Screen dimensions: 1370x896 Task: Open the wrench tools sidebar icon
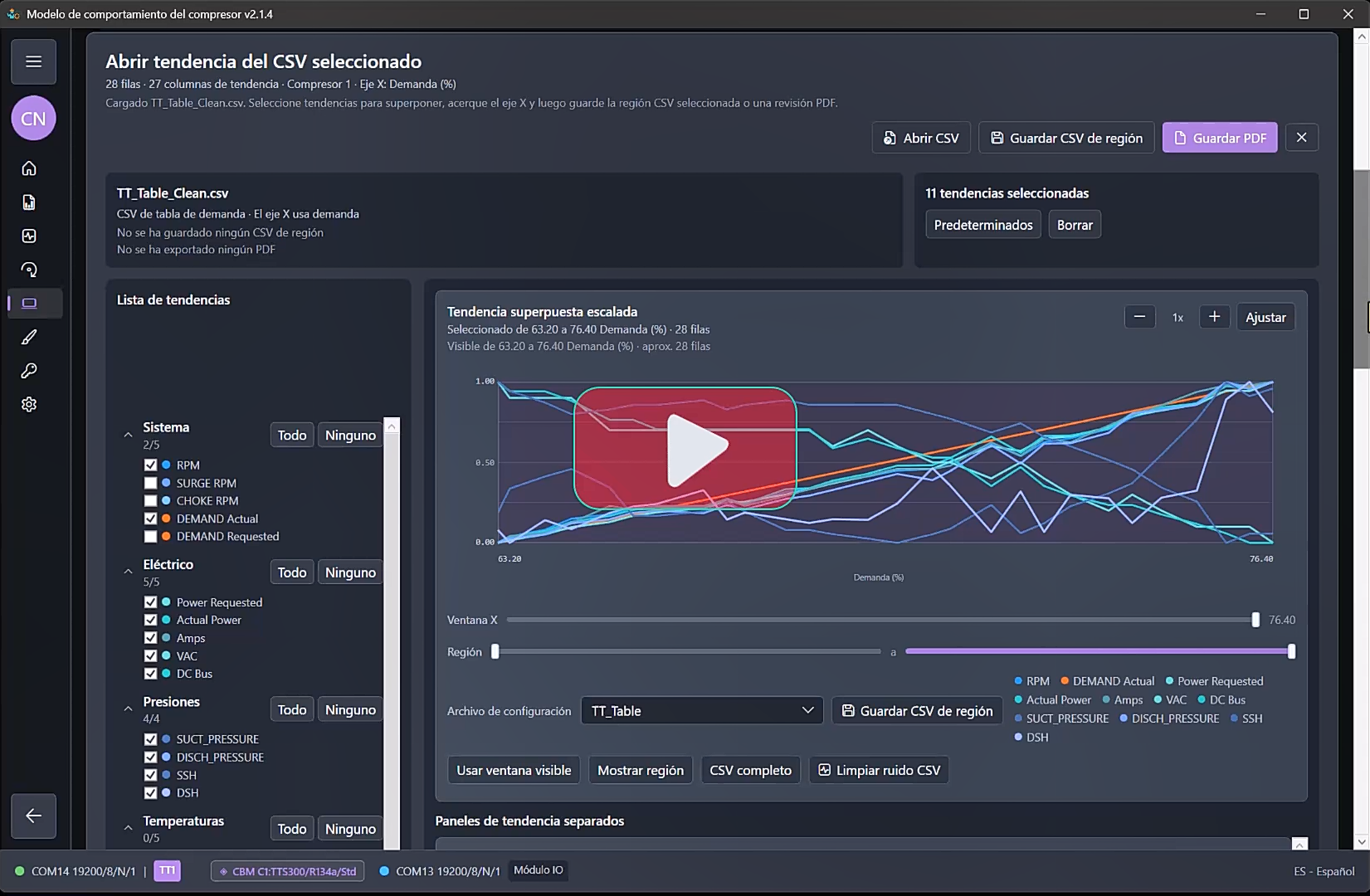pos(29,371)
